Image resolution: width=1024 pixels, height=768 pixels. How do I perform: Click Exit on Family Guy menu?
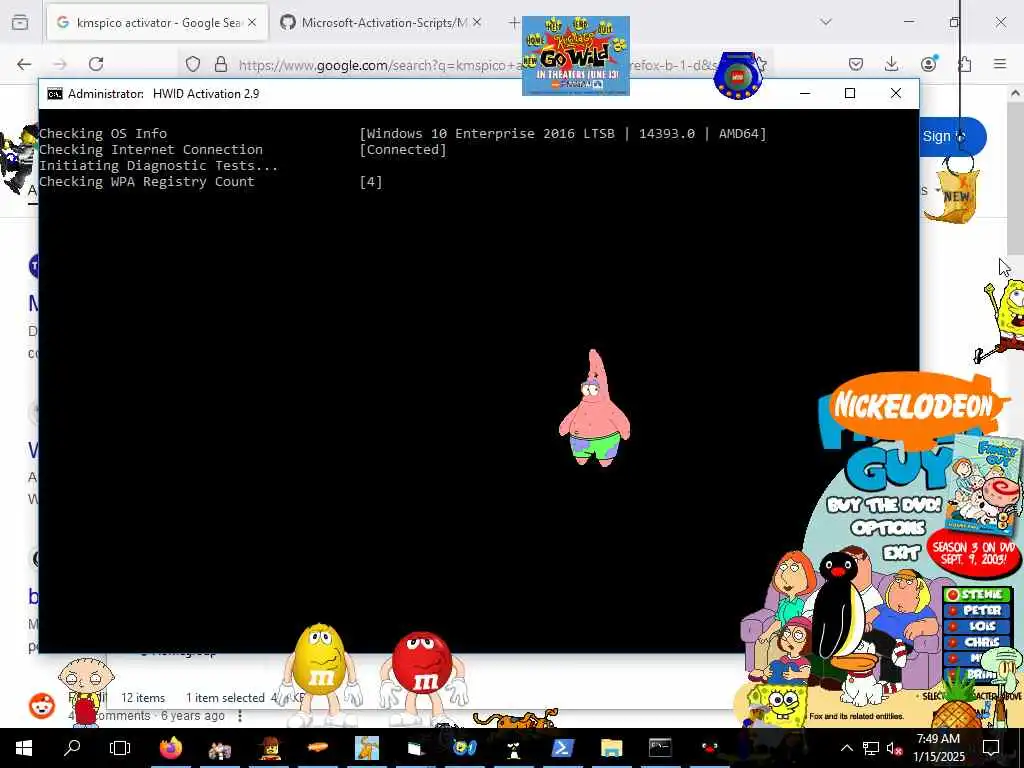pyautogui.click(x=901, y=553)
